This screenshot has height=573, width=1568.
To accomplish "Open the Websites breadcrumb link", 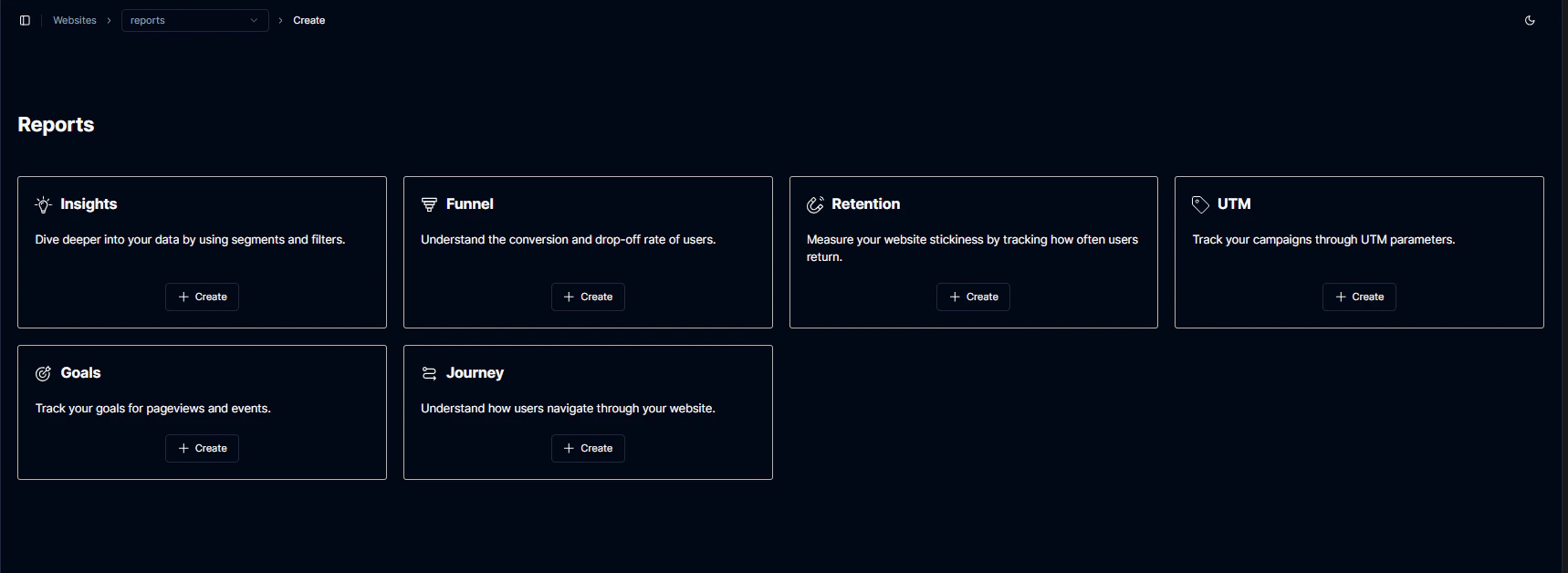I will coord(75,20).
